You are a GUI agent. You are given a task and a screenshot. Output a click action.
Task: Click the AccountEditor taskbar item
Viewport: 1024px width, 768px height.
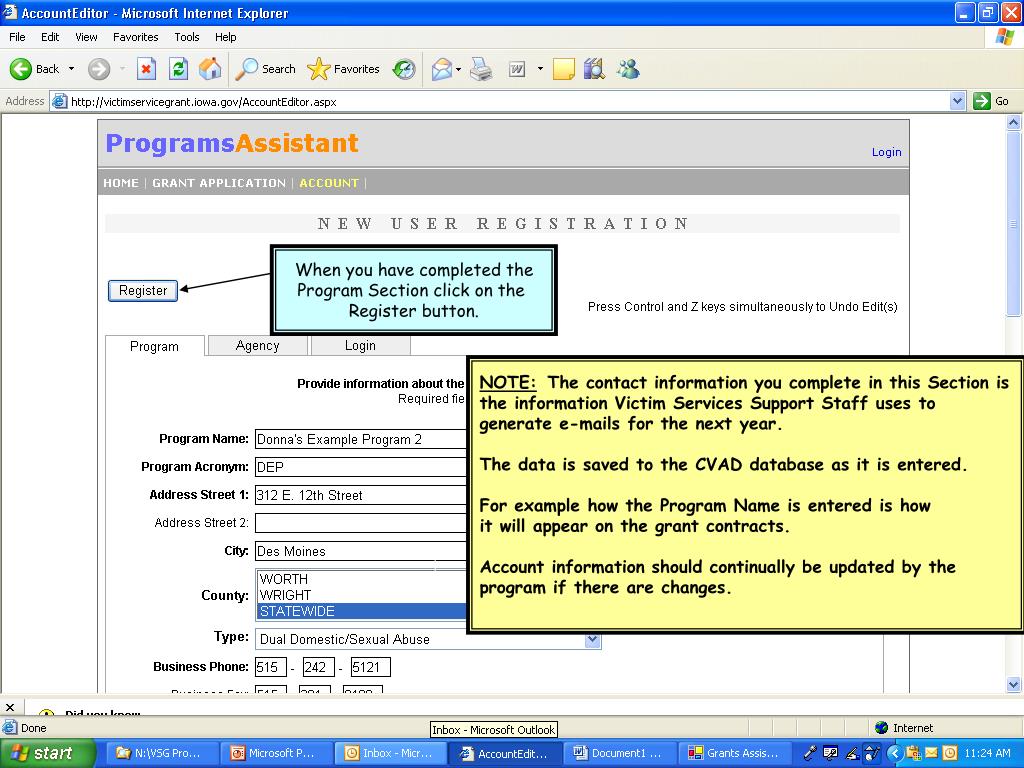click(504, 753)
